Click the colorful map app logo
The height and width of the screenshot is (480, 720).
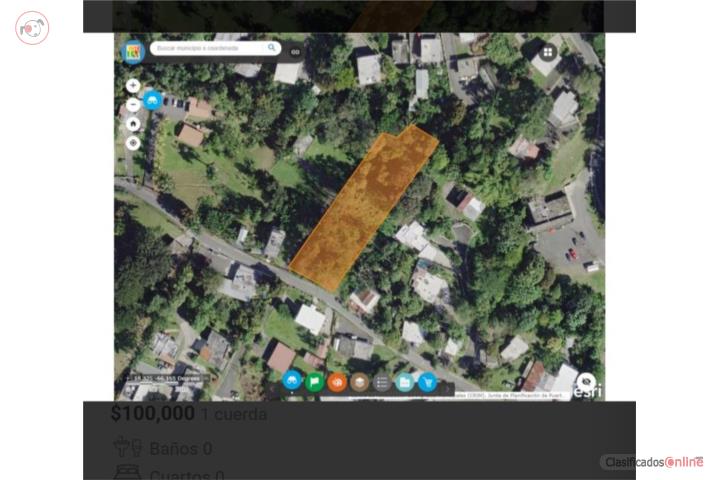pos(133,51)
